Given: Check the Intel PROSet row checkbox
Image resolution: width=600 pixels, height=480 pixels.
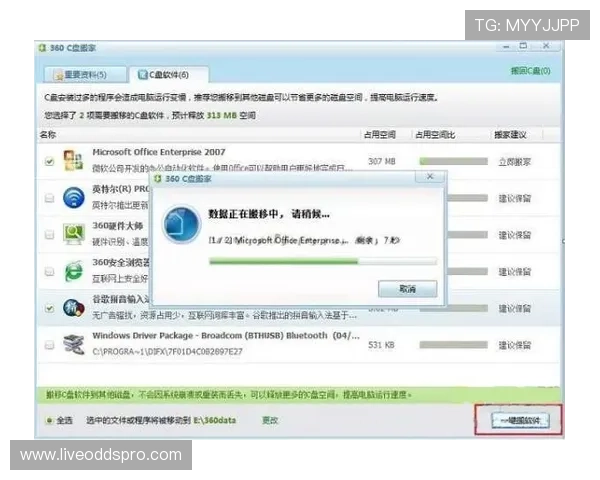Looking at the screenshot, I should point(49,198).
